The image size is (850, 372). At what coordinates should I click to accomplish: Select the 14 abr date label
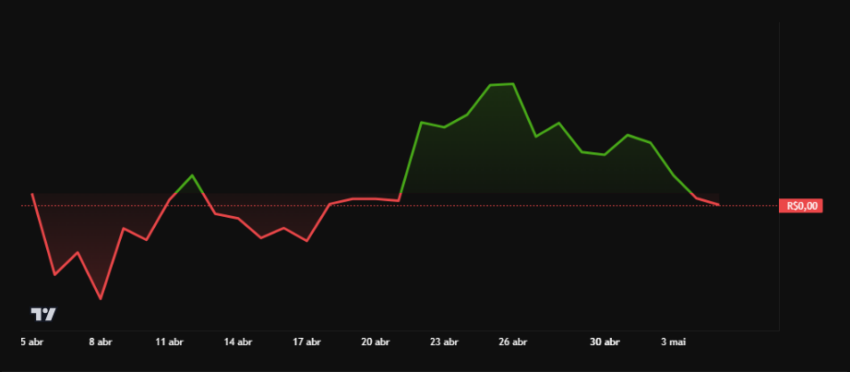tap(238, 342)
